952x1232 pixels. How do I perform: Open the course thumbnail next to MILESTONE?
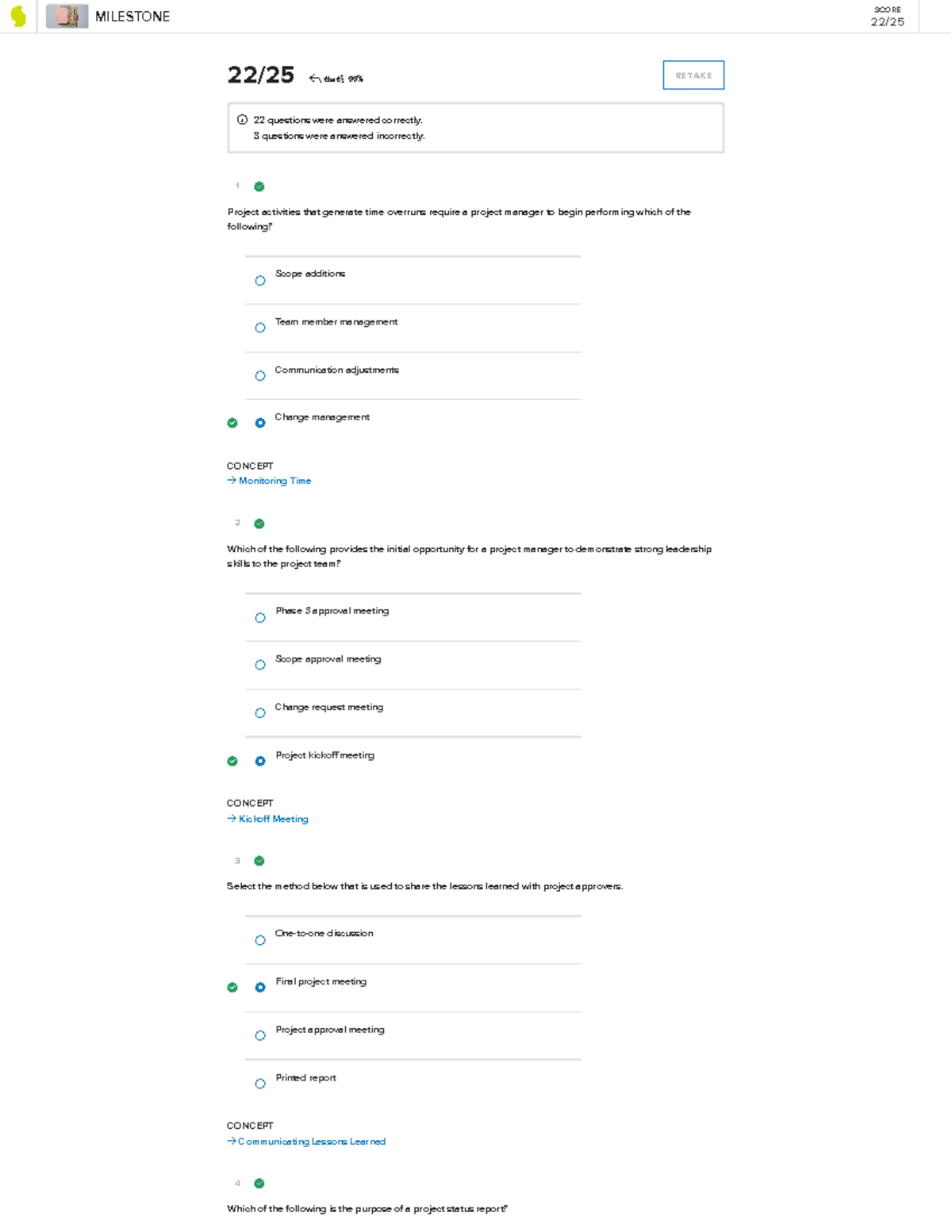tap(67, 17)
